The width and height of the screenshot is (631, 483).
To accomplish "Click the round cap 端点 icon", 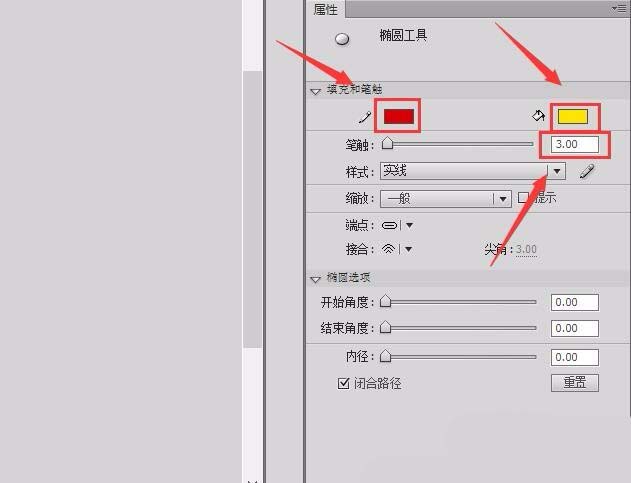I will (389, 225).
